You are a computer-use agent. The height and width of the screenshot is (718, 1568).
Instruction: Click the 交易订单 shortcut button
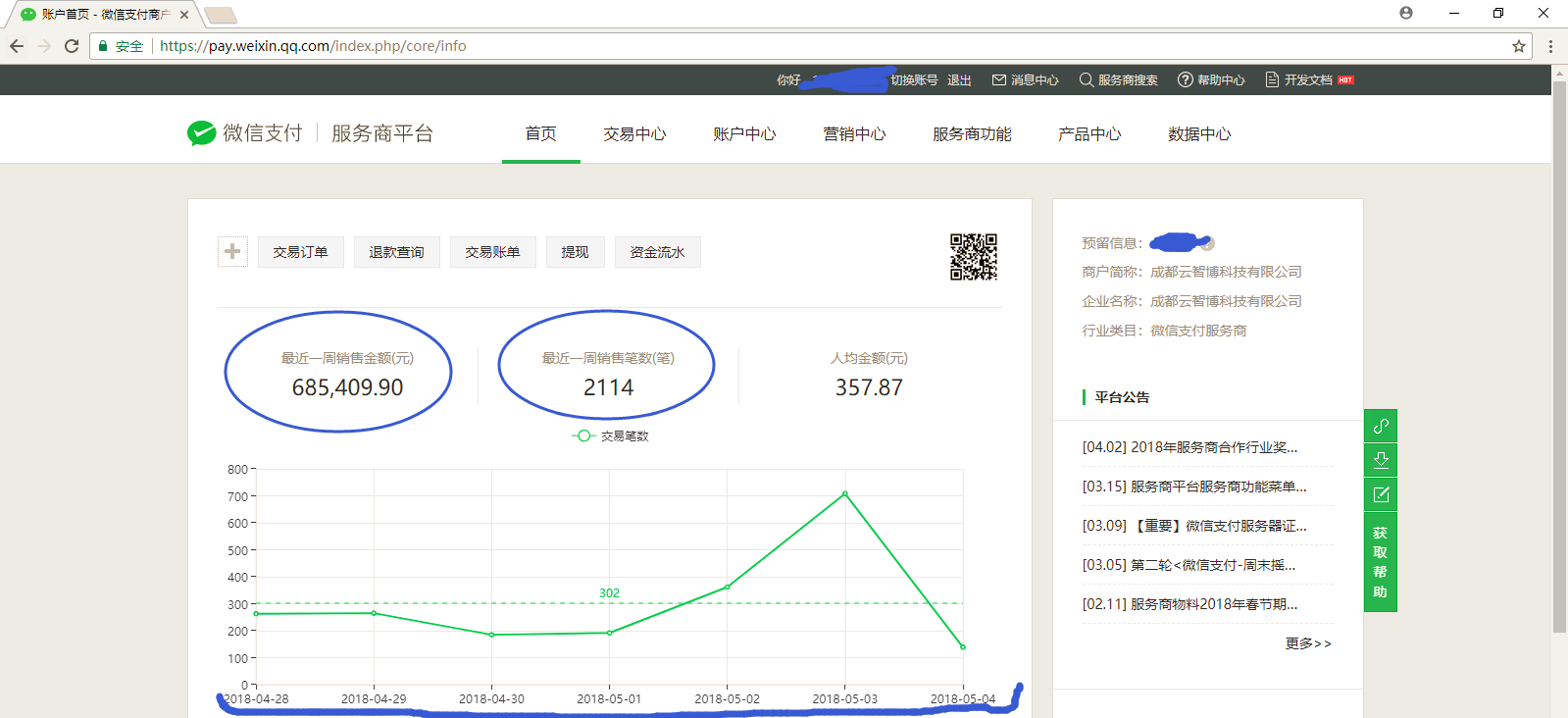click(301, 252)
